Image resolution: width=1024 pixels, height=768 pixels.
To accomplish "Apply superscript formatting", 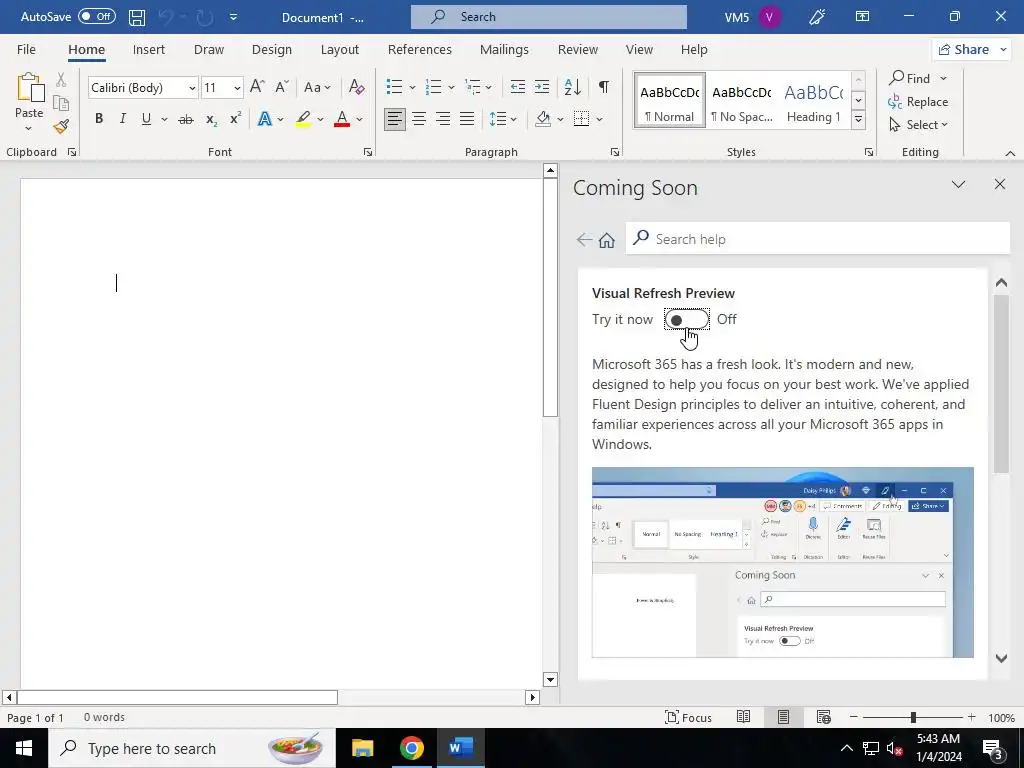I will tap(235, 118).
